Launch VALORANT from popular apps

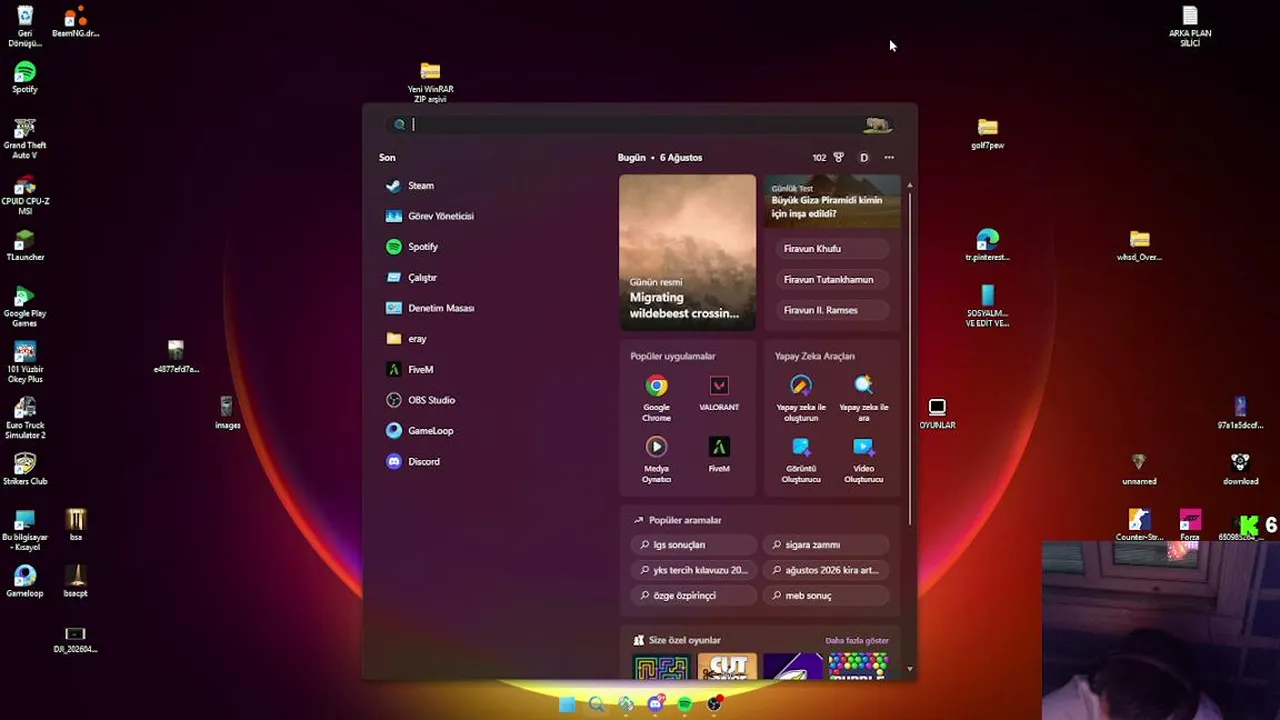(719, 393)
